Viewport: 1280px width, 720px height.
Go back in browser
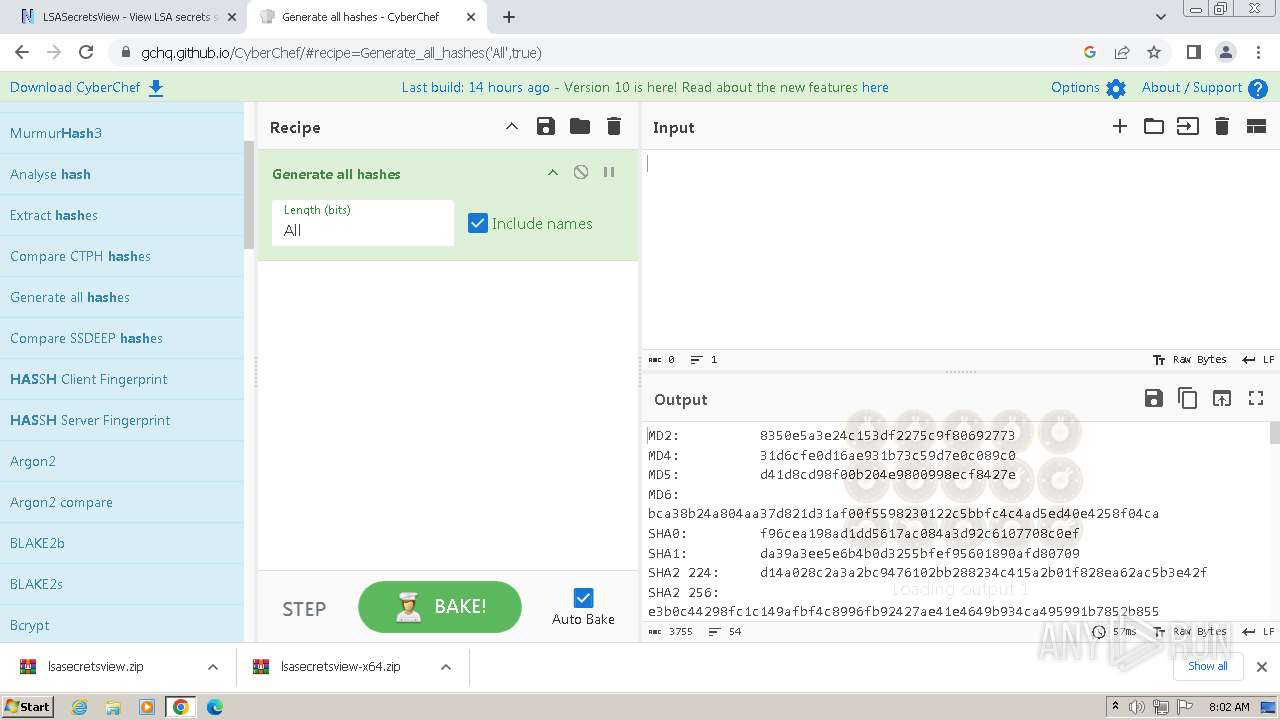(22, 53)
